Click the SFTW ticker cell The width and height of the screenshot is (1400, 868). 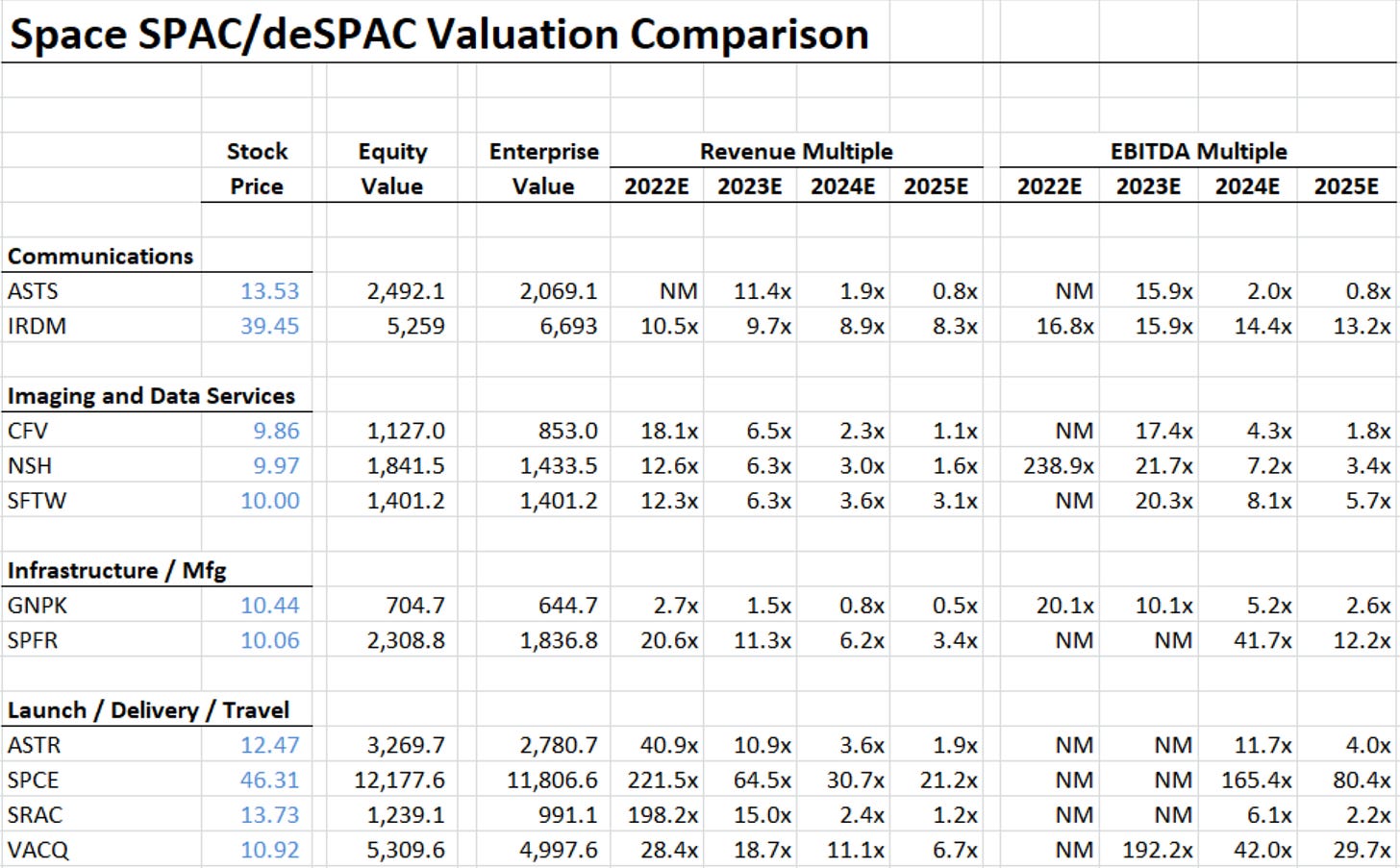37,501
